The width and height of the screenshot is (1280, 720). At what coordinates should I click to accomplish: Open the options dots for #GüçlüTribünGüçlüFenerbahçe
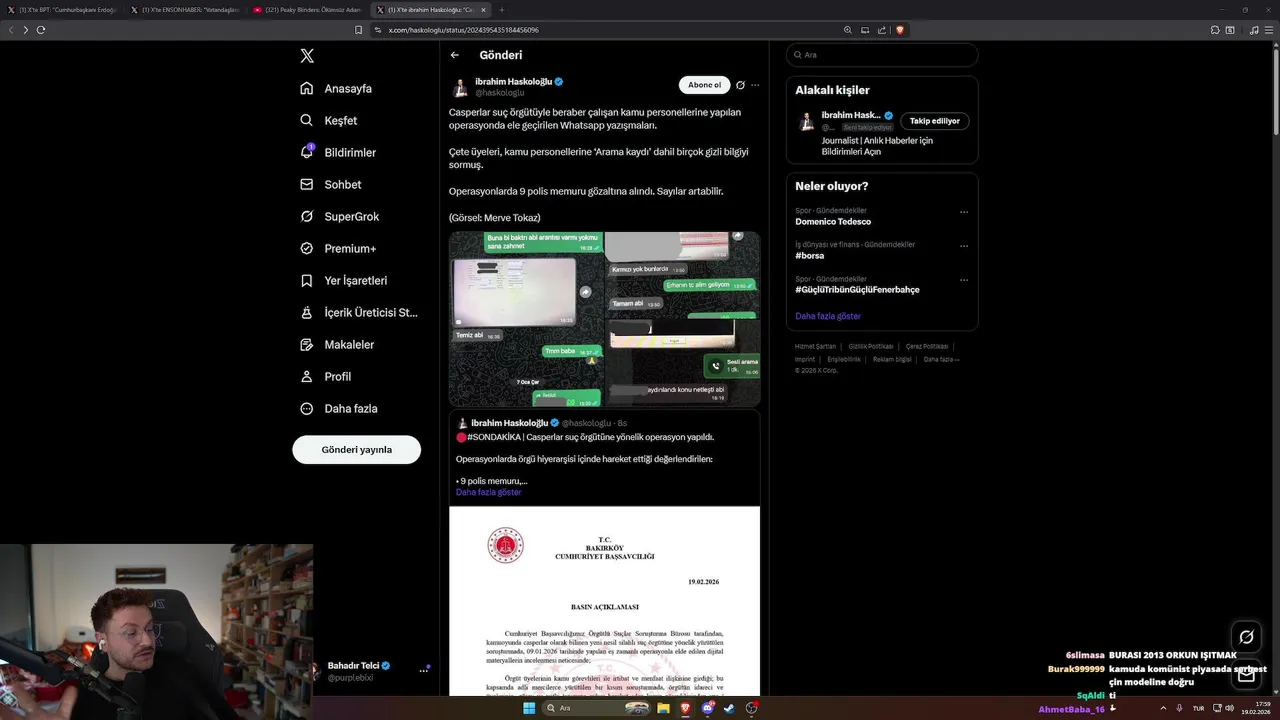pyautogui.click(x=964, y=280)
